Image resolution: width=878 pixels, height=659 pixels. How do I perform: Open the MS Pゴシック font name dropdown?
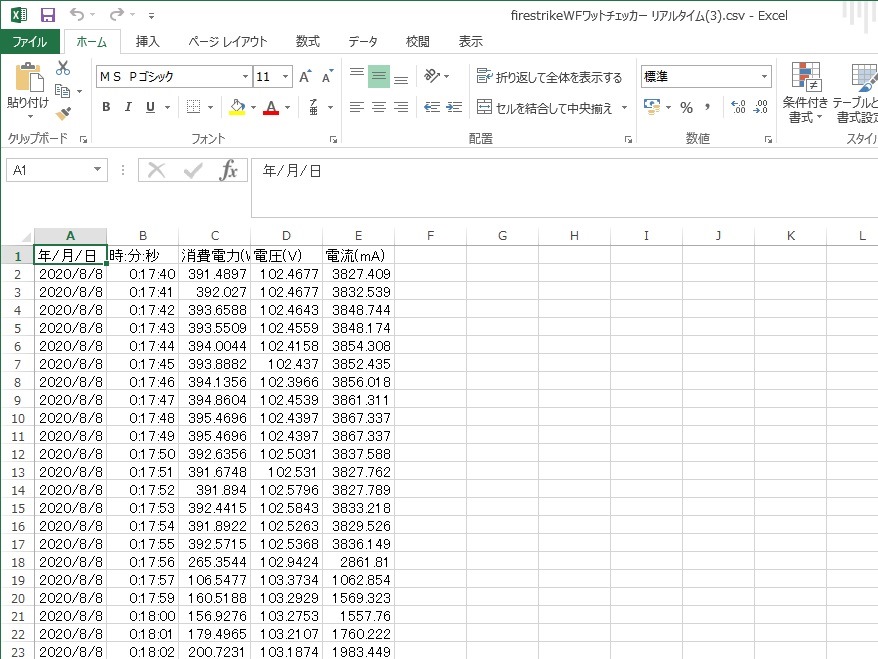245,77
